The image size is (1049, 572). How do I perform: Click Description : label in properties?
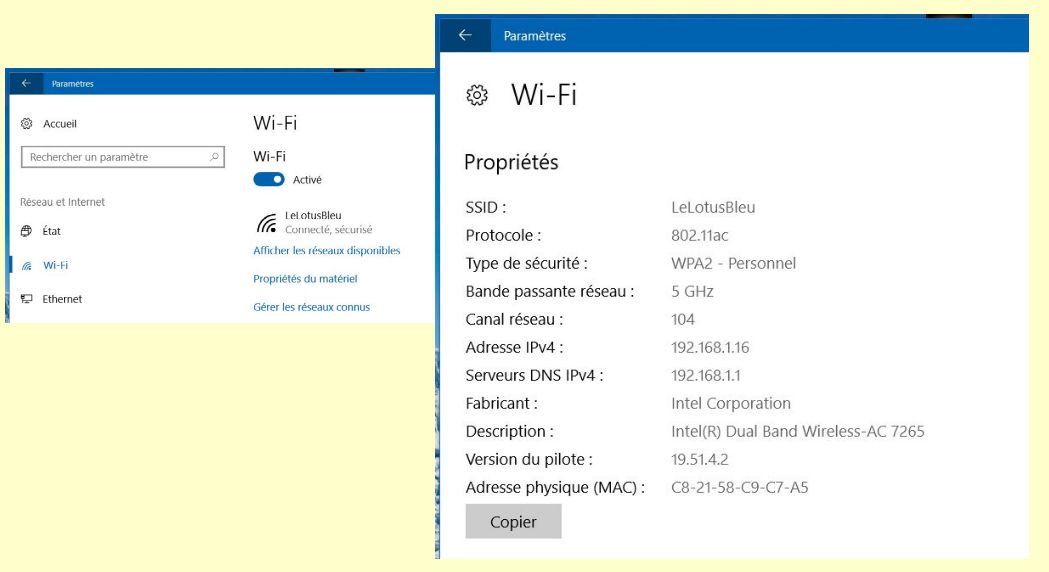[510, 432]
